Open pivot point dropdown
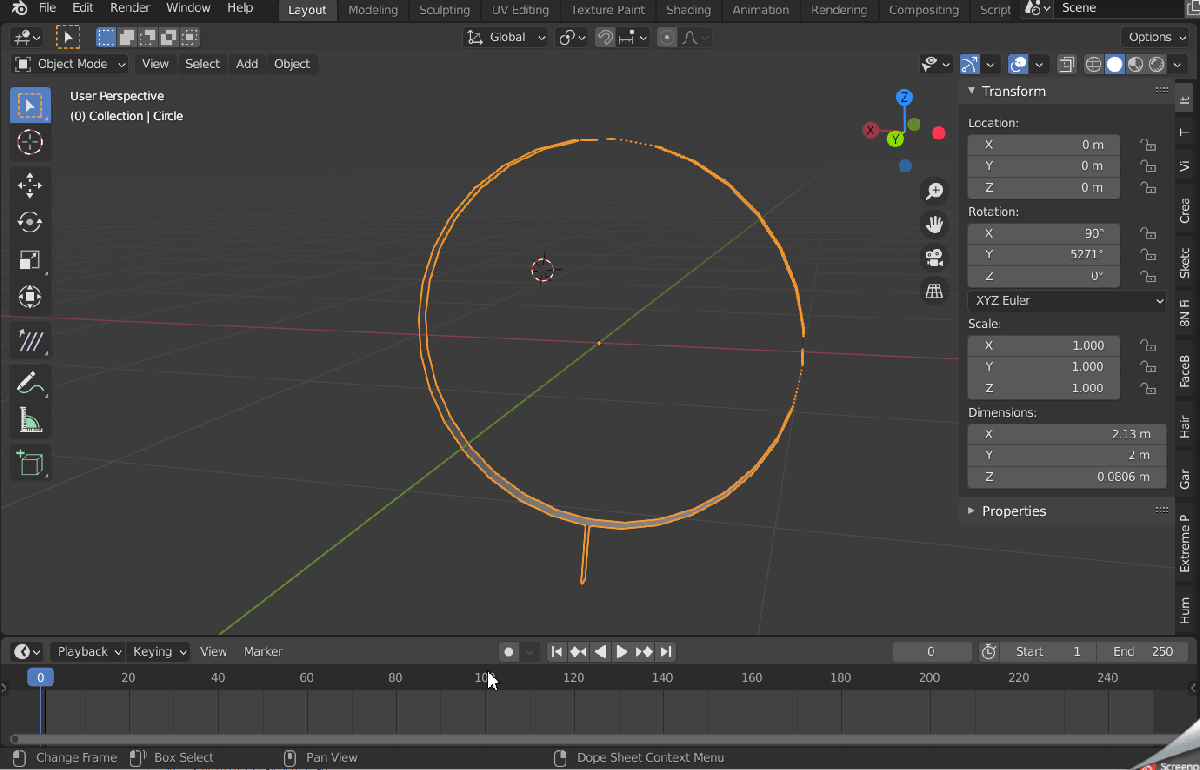1200x770 pixels. coord(573,37)
